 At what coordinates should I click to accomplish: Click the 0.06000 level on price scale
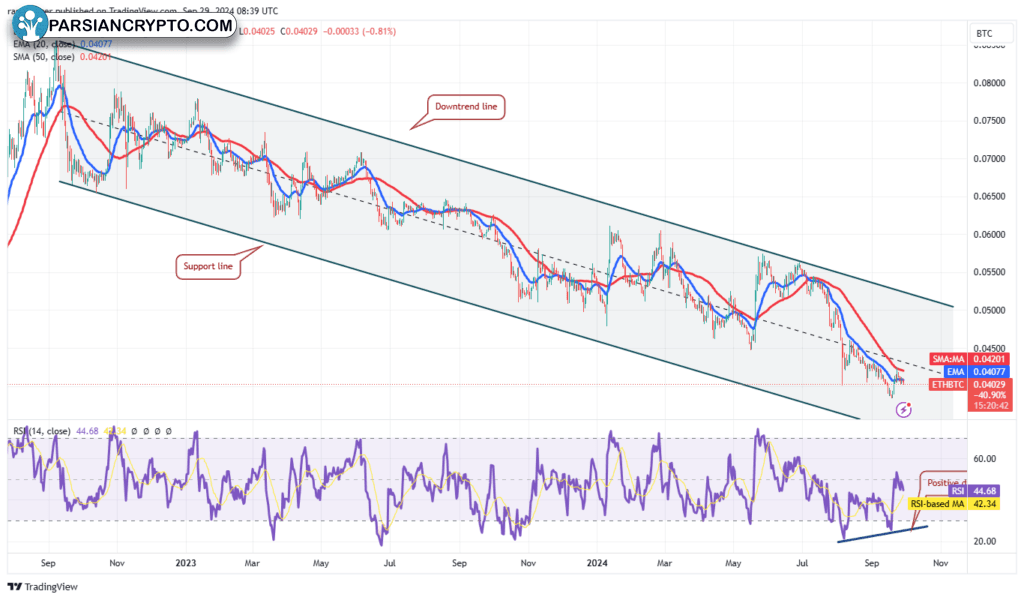tap(988, 235)
